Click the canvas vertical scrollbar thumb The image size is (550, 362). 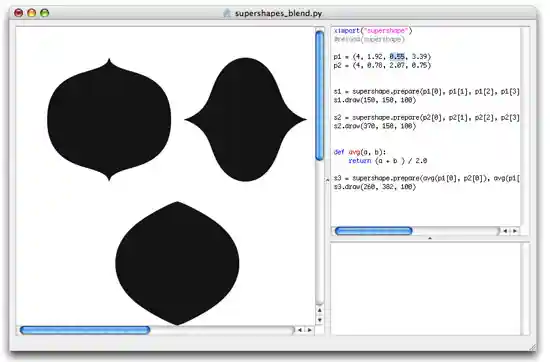coord(320,95)
